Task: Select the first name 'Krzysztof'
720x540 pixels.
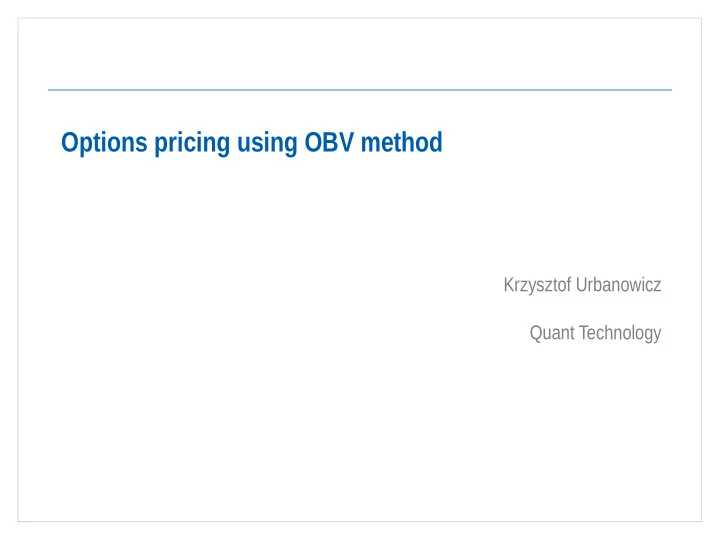Action: point(537,286)
